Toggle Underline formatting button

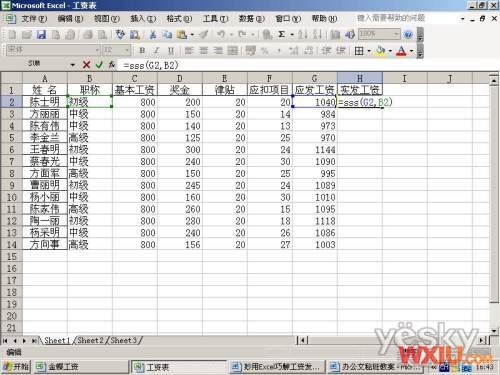[x=171, y=51]
